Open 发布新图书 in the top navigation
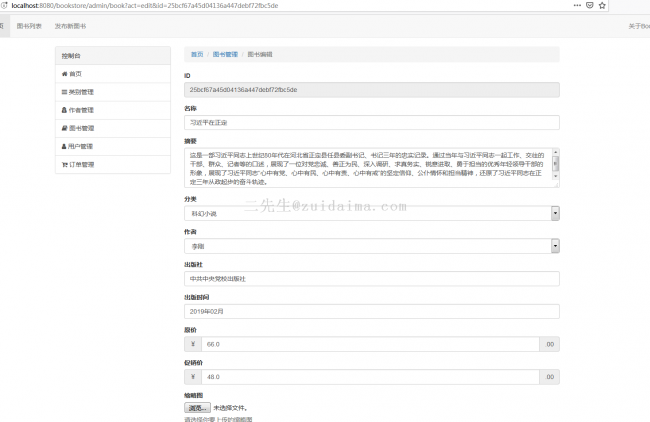This screenshot has height=422, width=650. tap(70, 26)
